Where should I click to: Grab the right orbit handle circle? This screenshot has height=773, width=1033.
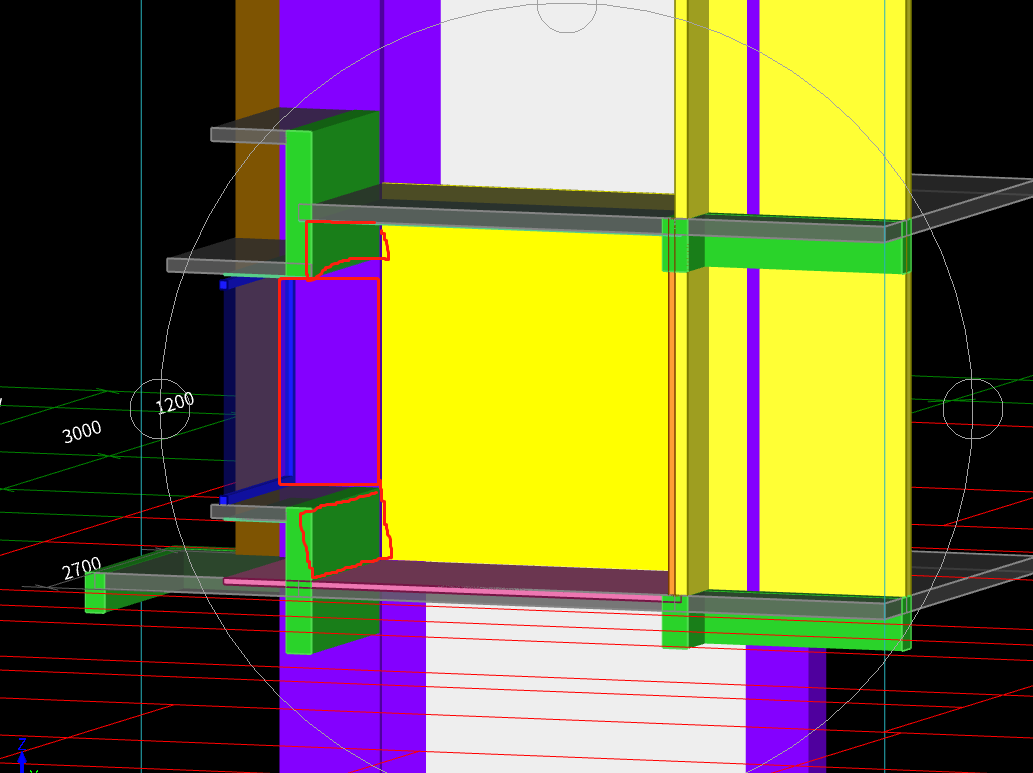pyautogui.click(x=972, y=409)
